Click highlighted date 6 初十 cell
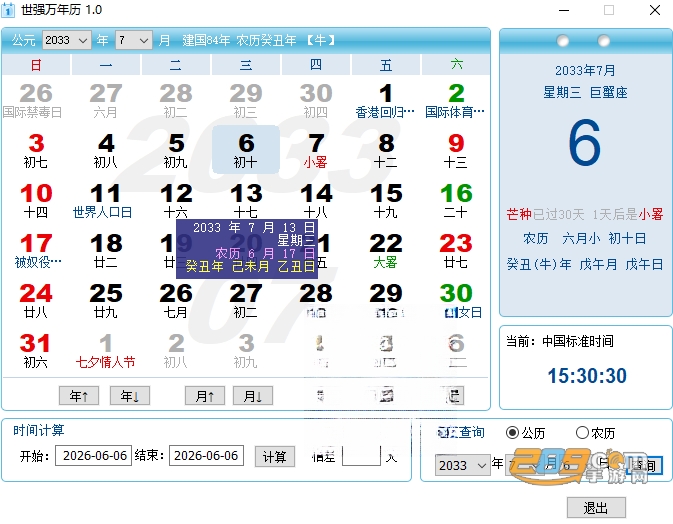The height and width of the screenshot is (524, 673). click(x=246, y=150)
